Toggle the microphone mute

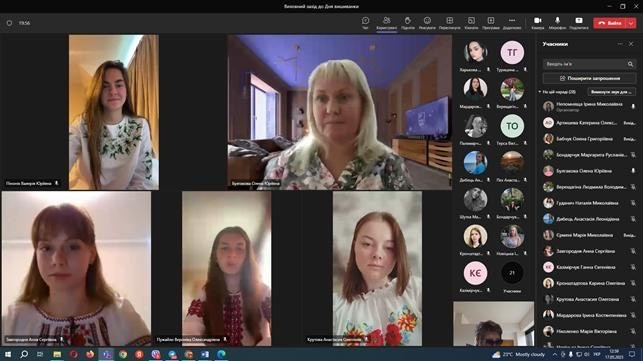pos(557,23)
